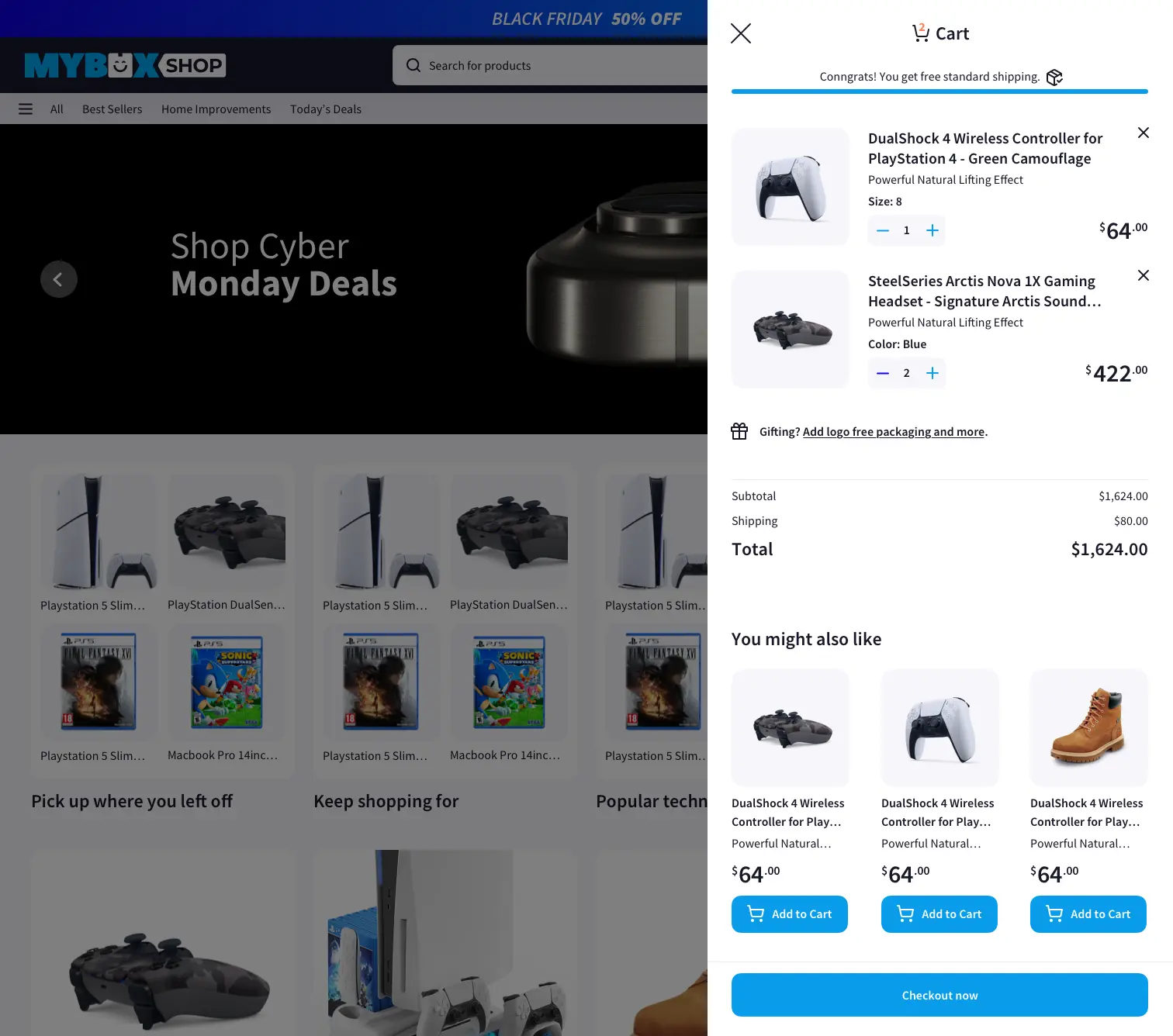Close the cart panel

coord(741,33)
